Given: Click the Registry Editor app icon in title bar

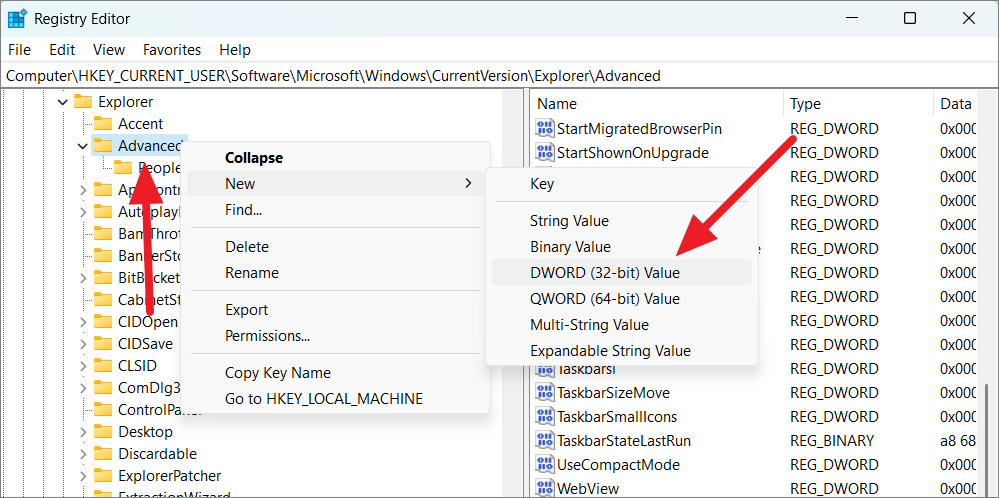Looking at the screenshot, I should [17, 18].
